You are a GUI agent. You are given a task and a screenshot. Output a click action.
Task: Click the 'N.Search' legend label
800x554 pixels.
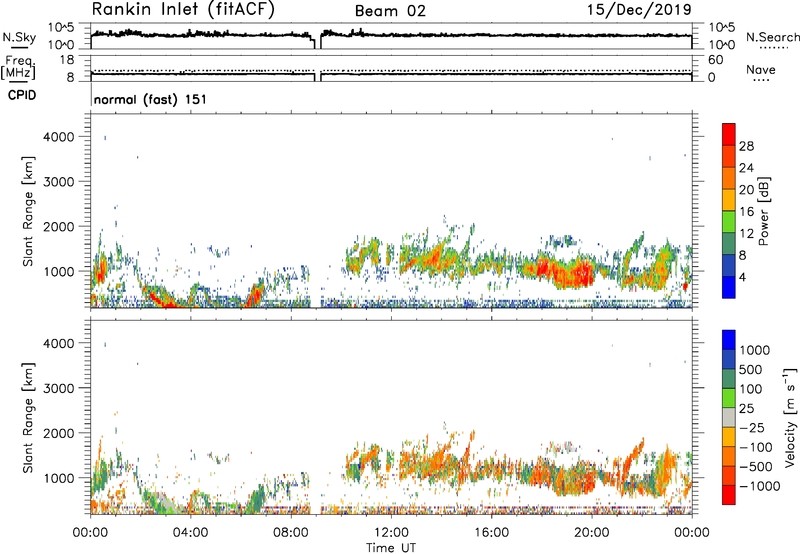(x=772, y=37)
